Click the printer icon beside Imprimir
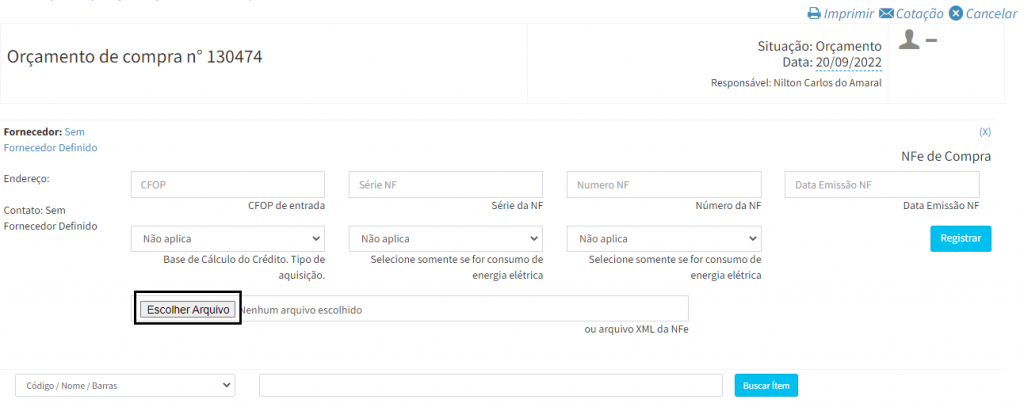 coord(814,14)
